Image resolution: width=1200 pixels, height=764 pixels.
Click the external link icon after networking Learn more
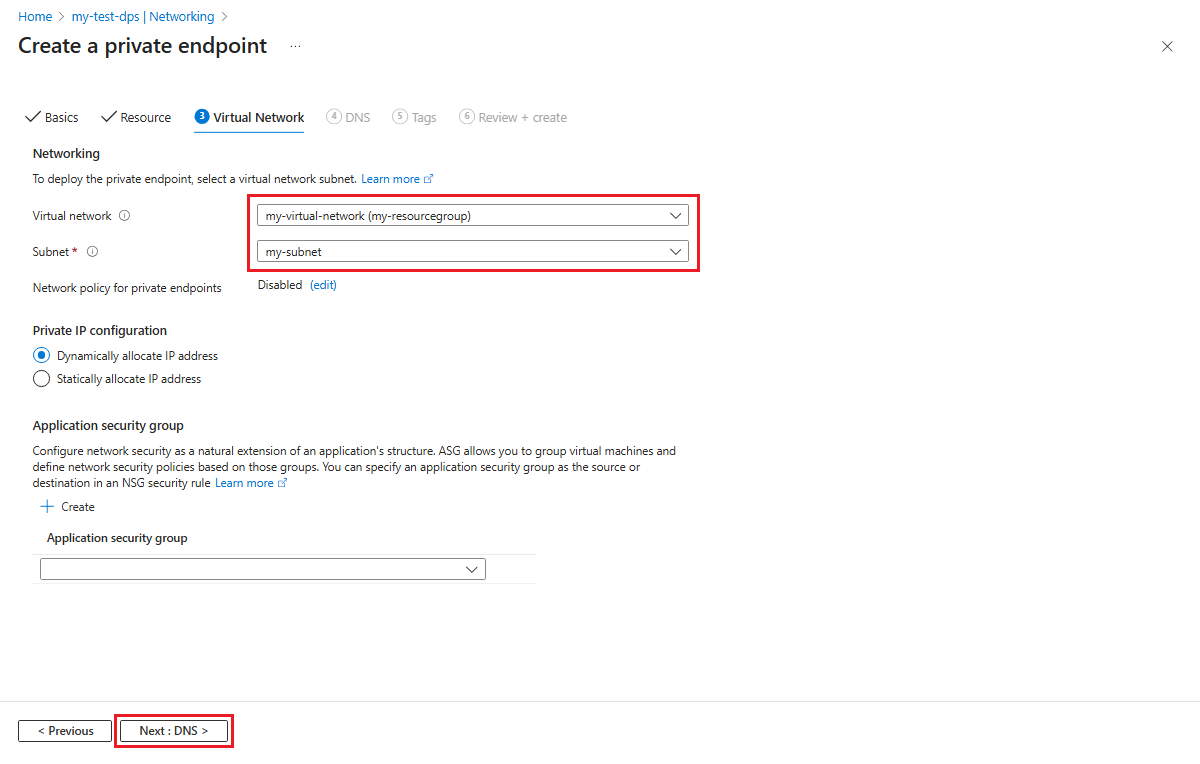pos(430,178)
